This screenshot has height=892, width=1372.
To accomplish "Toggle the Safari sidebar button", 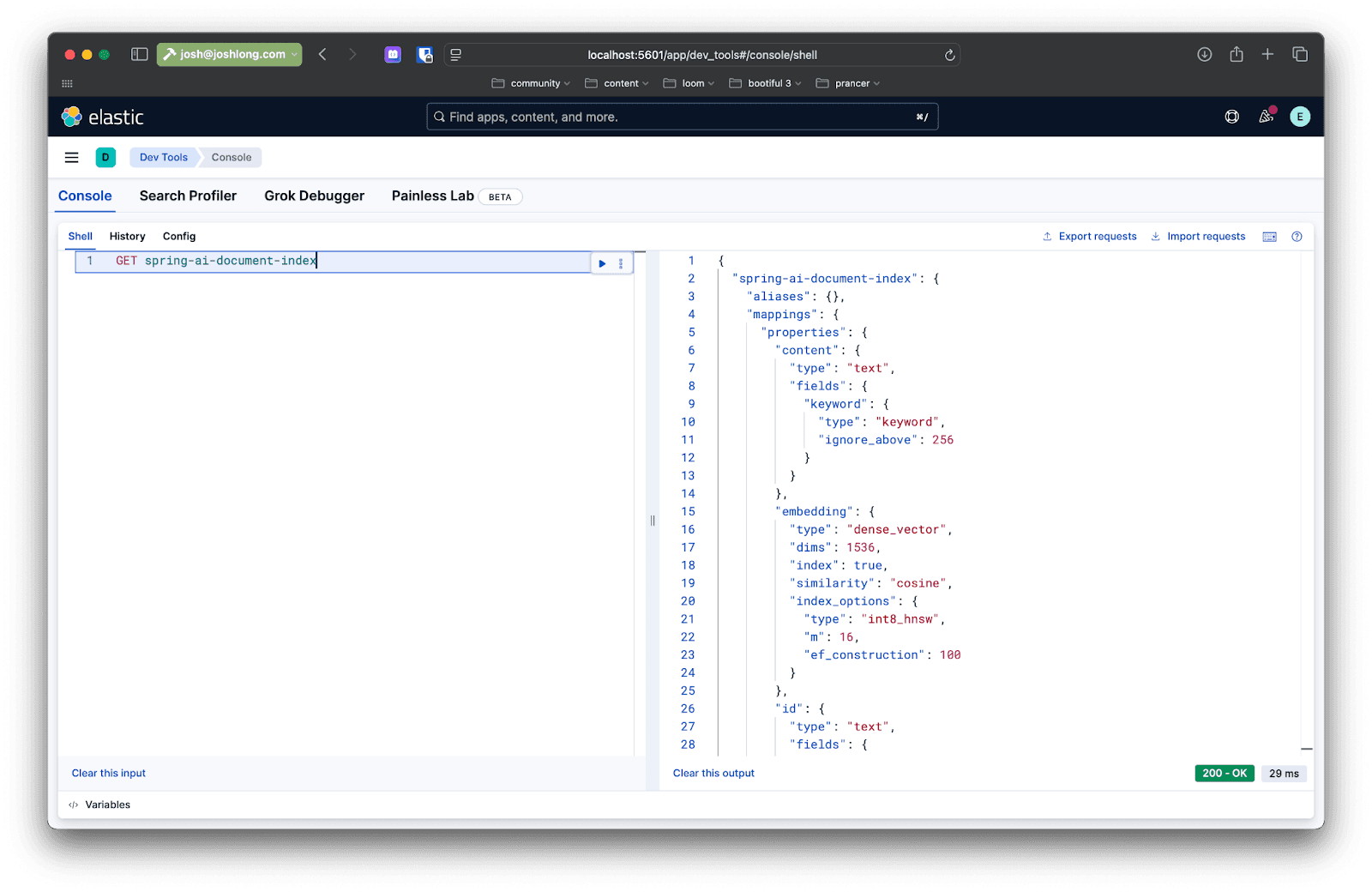I will 139,54.
